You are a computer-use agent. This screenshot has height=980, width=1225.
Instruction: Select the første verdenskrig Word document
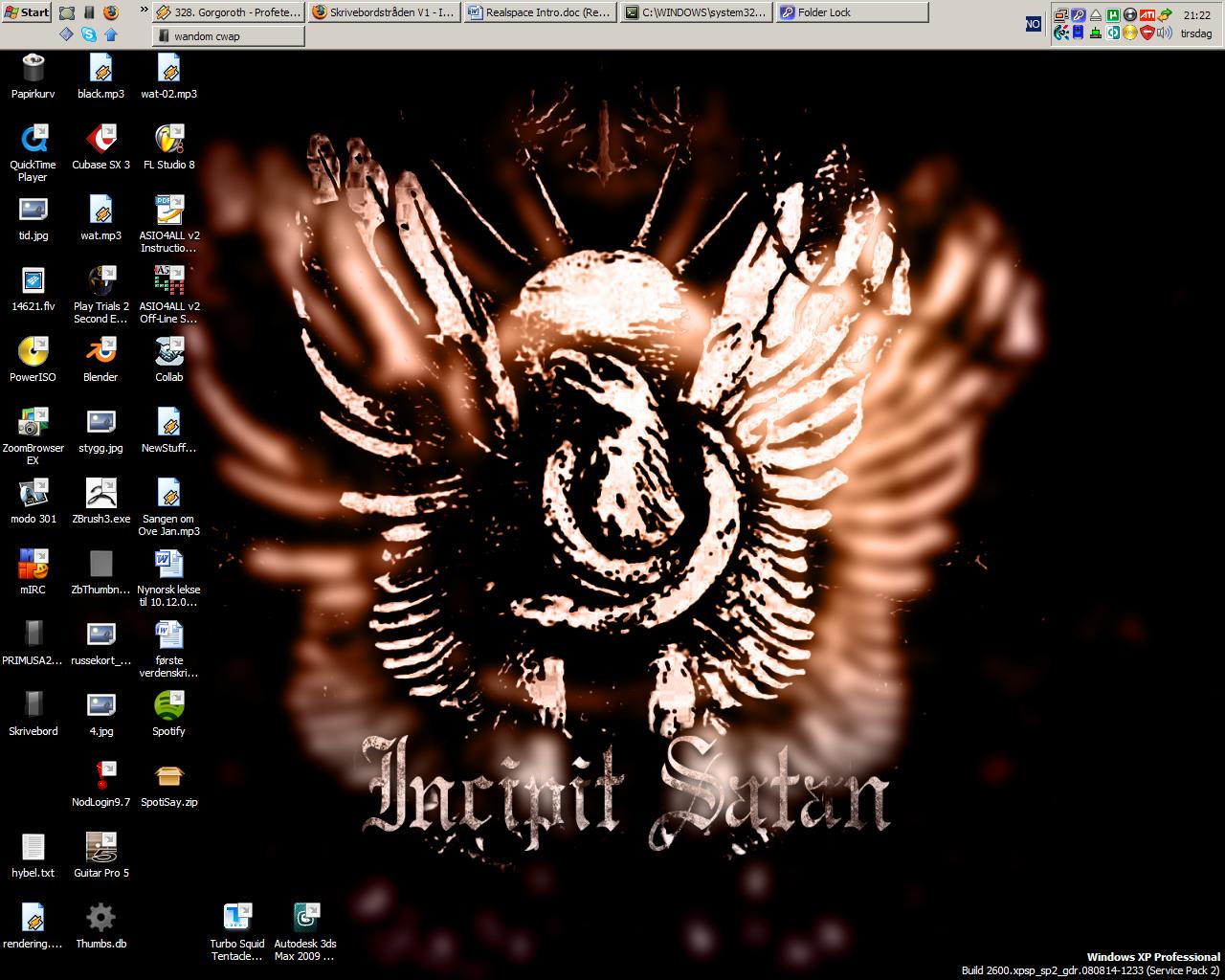(168, 649)
